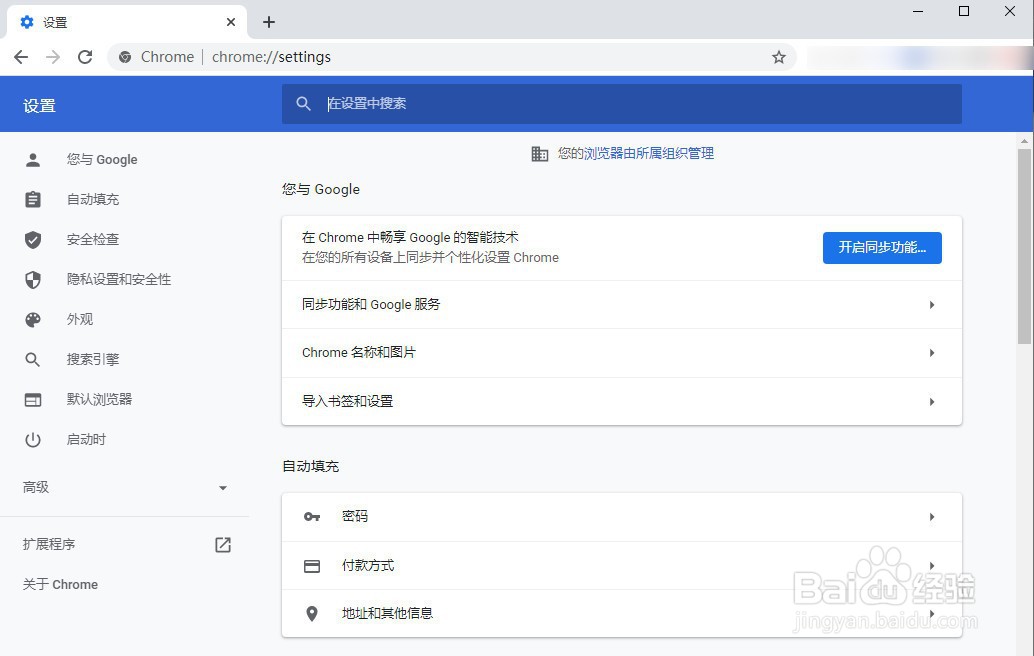Open 扩展程序 from the sidebar
Screen dimensions: 1034x656
point(49,545)
